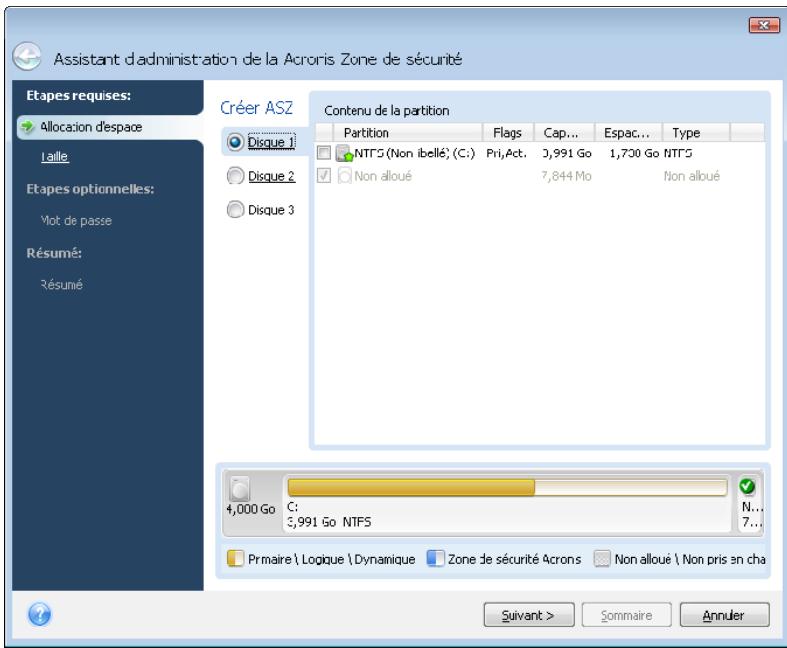Click the Annuler button
Image resolution: width=787 pixels, height=648 pixels.
tap(724, 615)
